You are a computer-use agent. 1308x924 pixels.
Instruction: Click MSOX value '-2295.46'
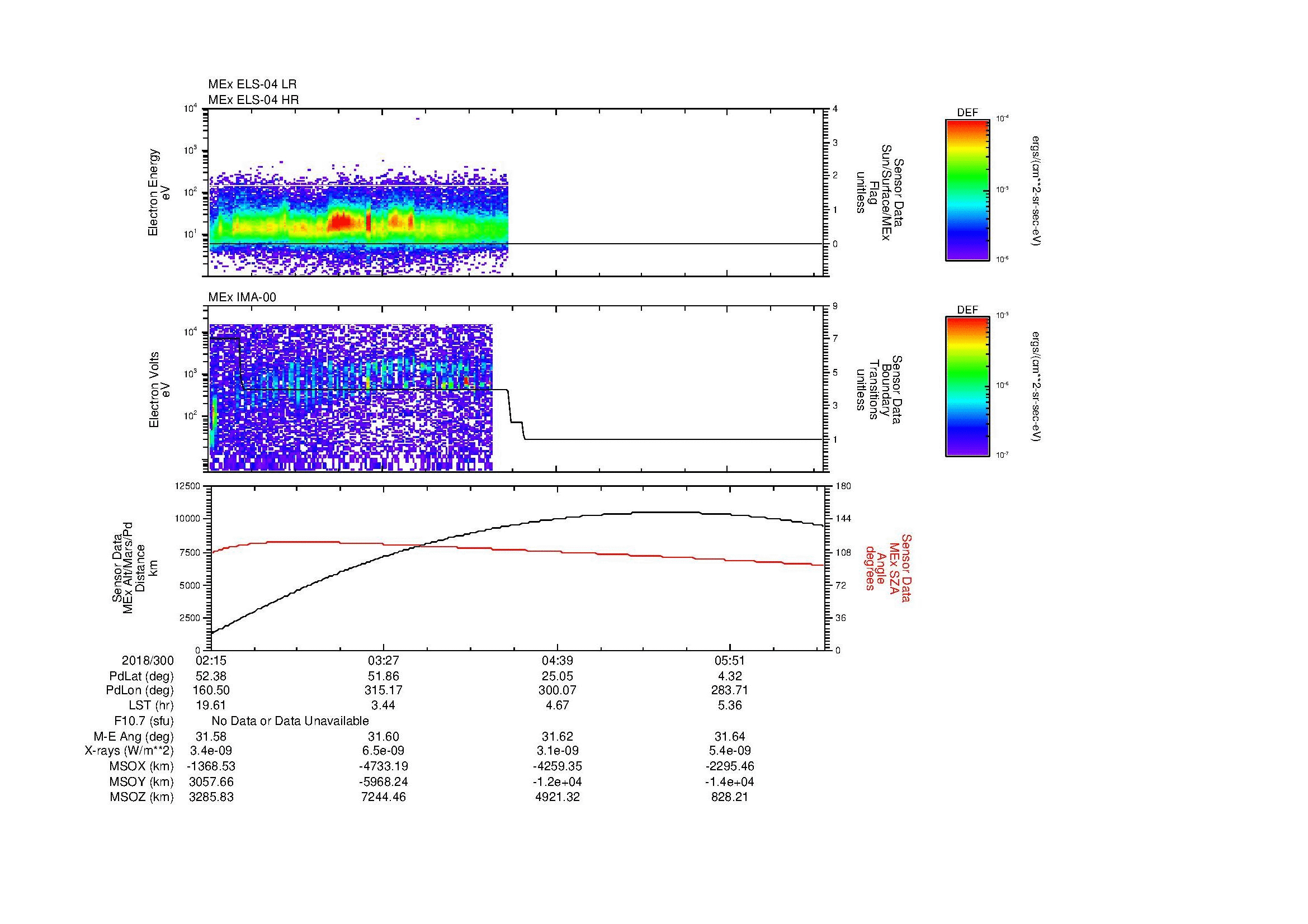tap(730, 766)
